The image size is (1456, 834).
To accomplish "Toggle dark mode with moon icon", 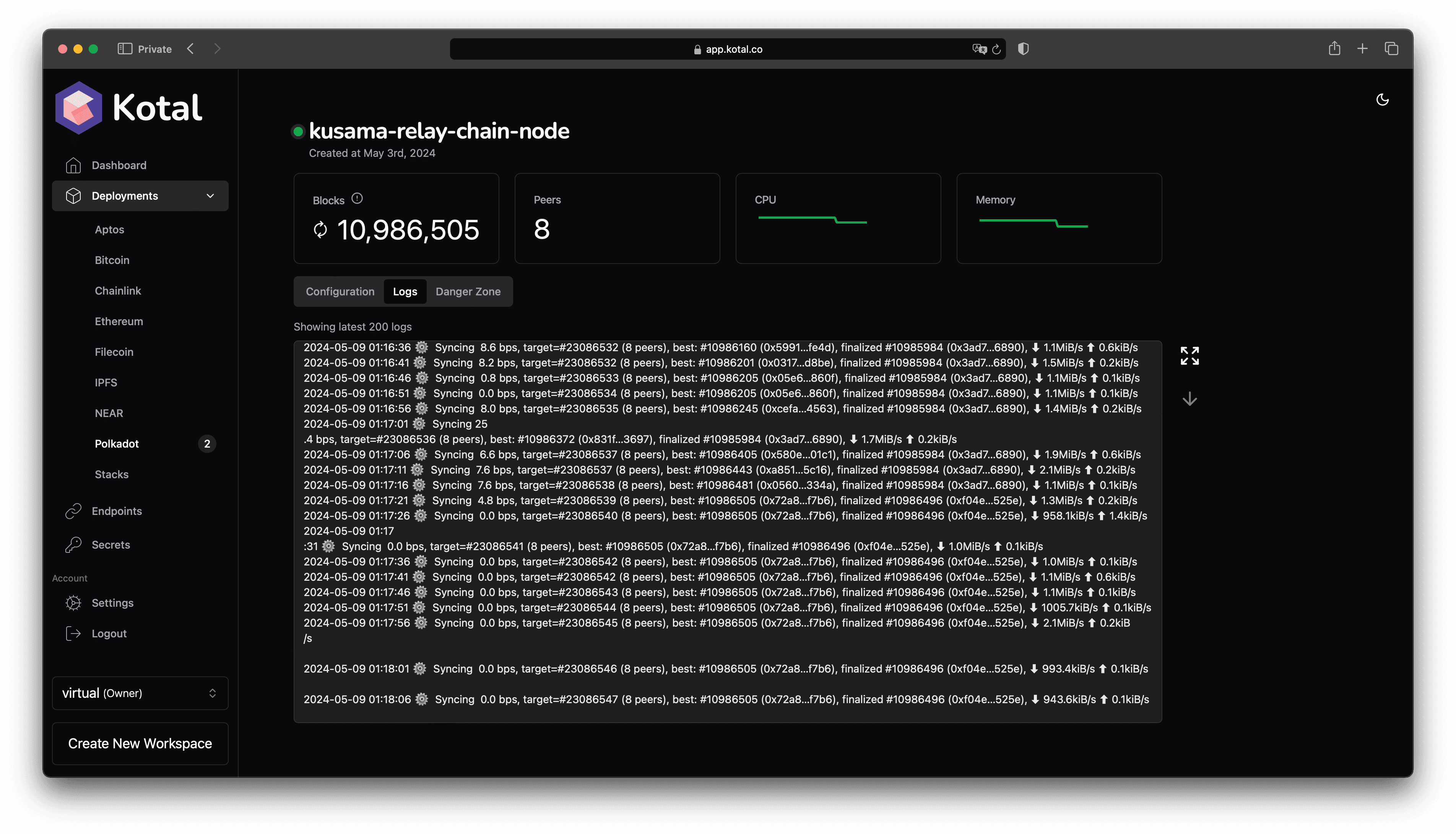I will 1382,100.
